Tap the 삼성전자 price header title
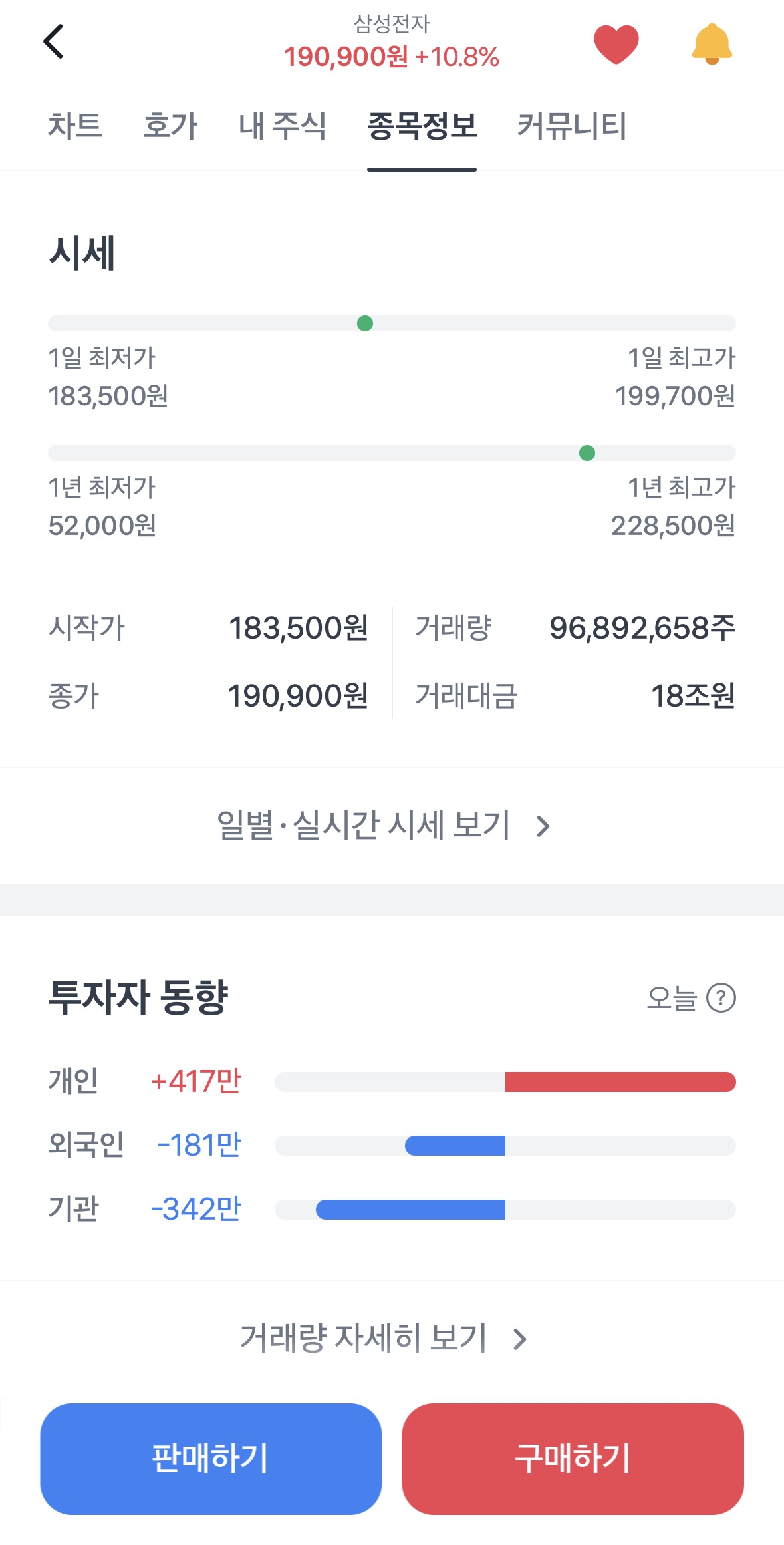Image resolution: width=784 pixels, height=1545 pixels. pos(392,43)
